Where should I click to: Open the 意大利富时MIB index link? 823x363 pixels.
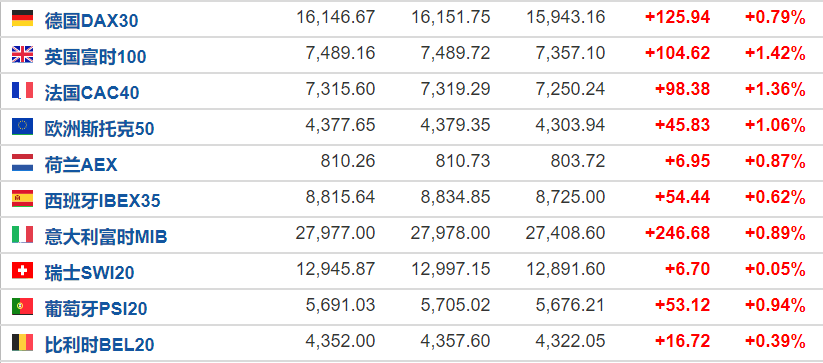tap(106, 237)
